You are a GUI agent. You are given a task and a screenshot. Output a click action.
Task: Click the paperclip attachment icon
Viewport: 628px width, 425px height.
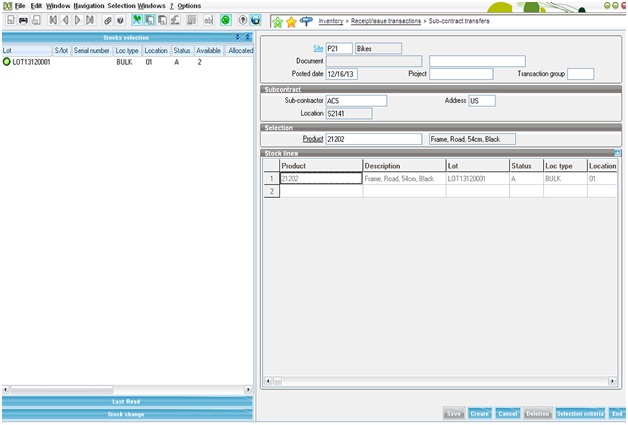tap(108, 20)
